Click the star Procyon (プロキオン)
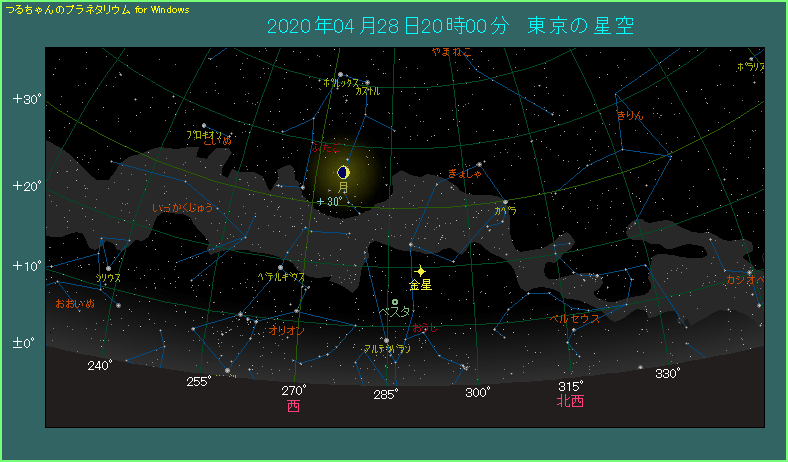Screen dimensions: 788x462 204,126
